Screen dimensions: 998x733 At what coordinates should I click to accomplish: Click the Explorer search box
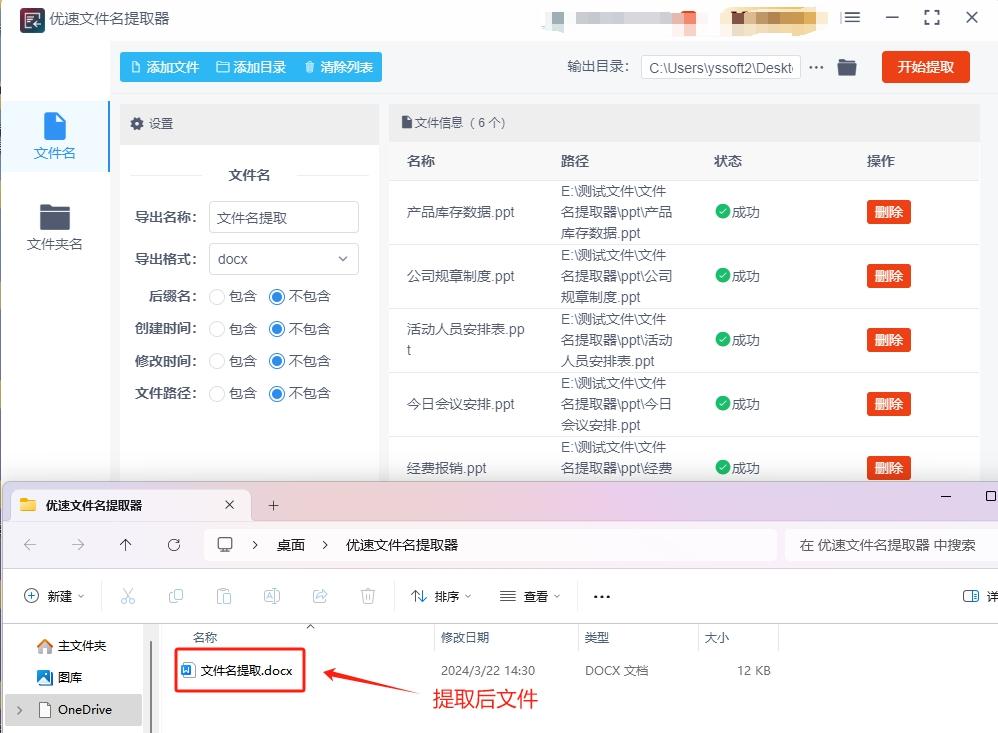tap(888, 544)
